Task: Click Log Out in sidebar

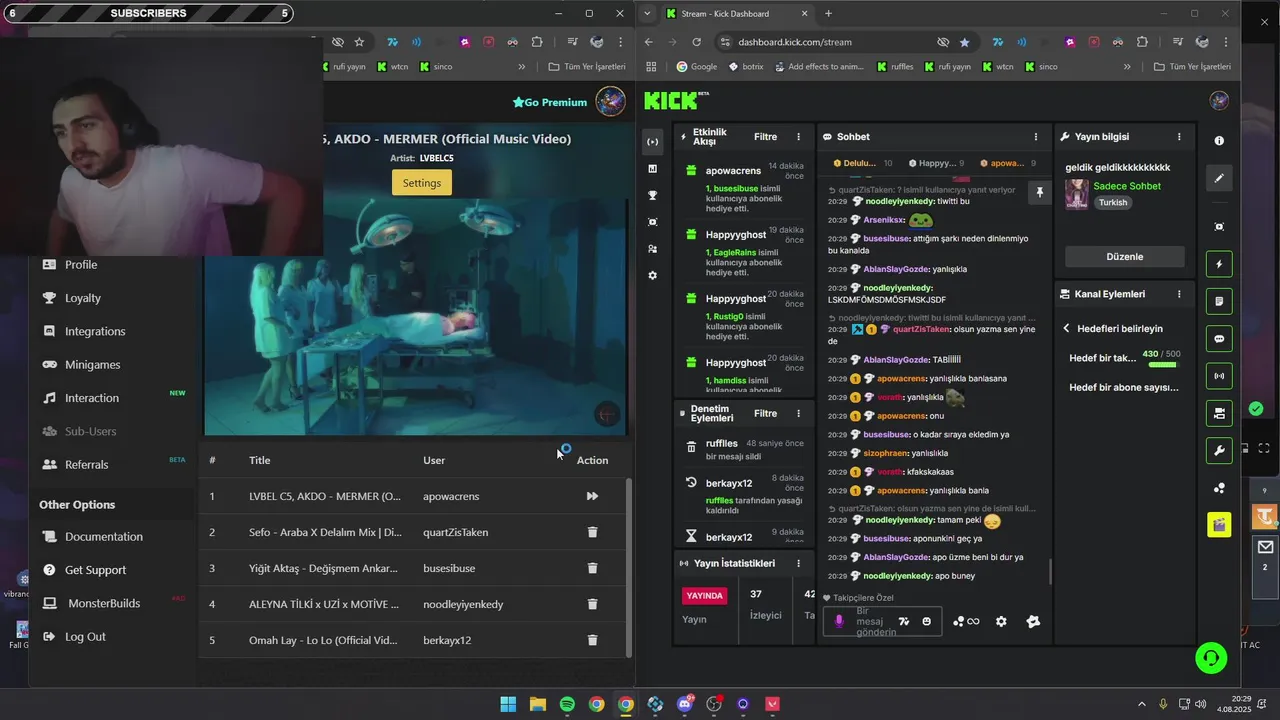Action: 85,637
